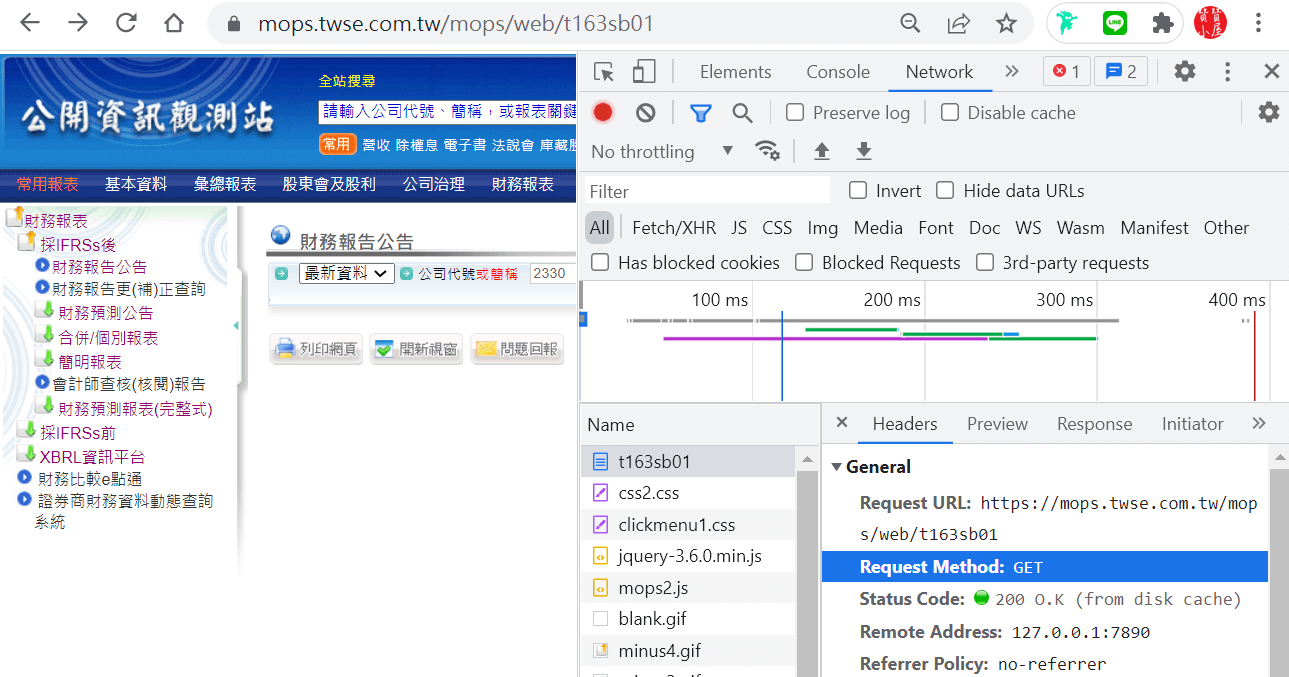Collapse the 財務報表 tree folder
The height and width of the screenshot is (677, 1289).
coord(14,219)
